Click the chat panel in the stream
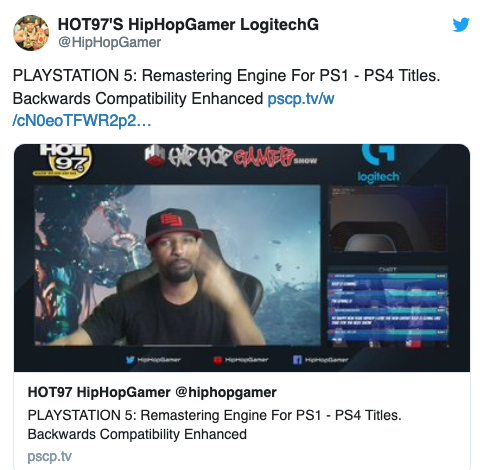Viewport: 483px width, 470px height. [388, 307]
